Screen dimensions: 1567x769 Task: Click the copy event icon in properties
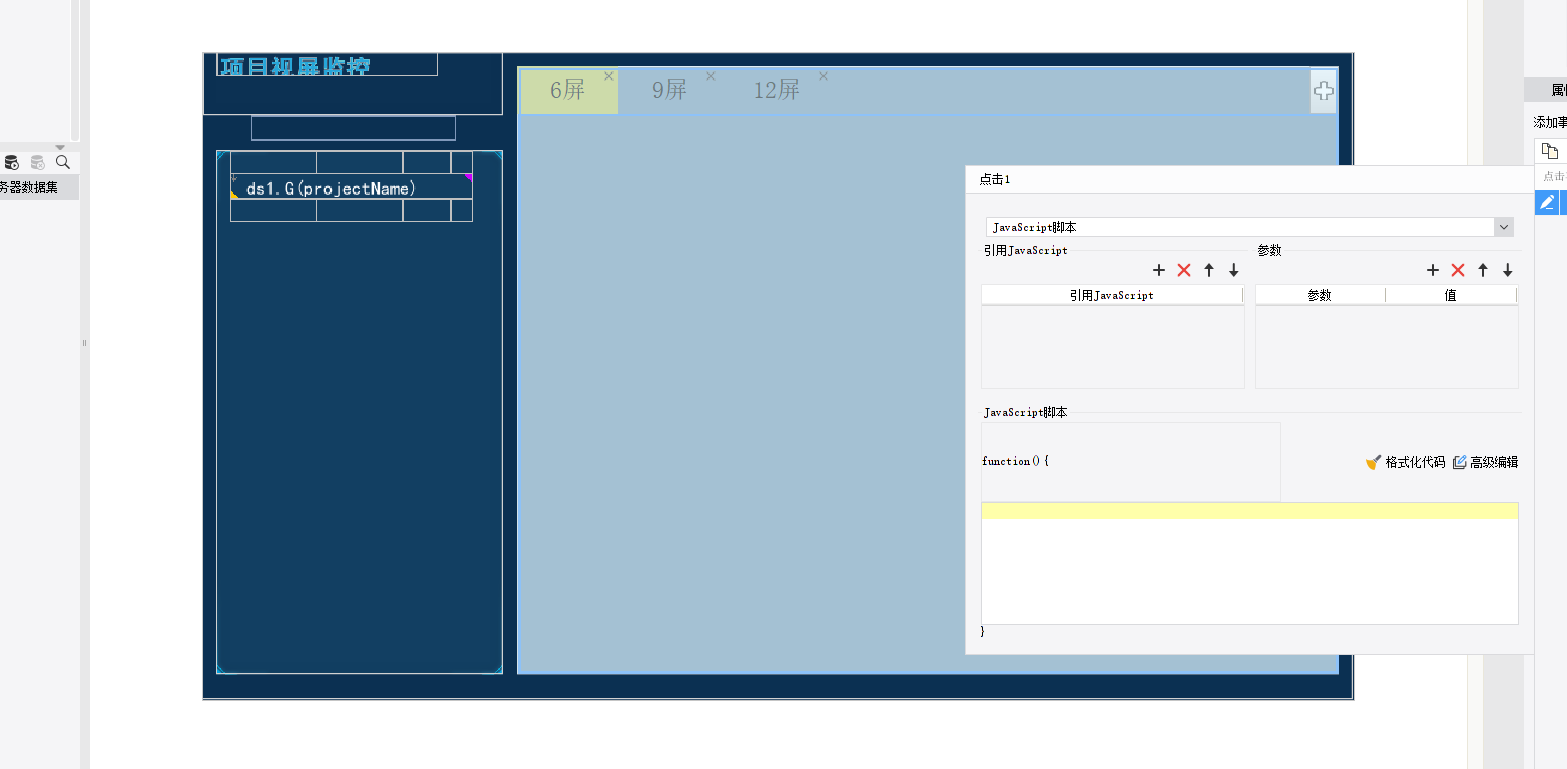pos(1549,151)
